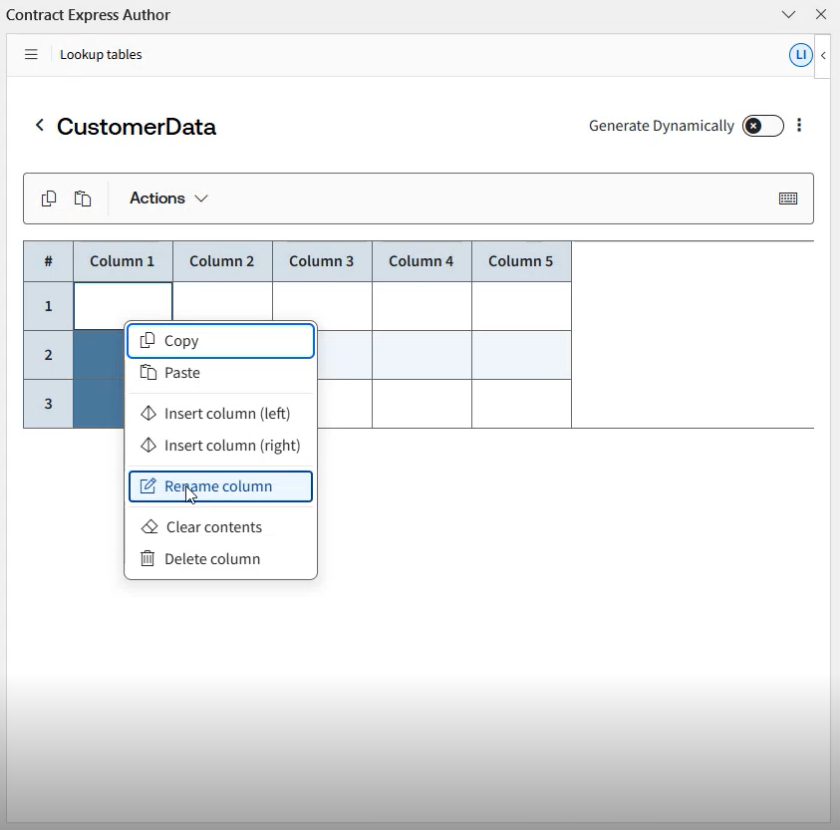
Task: Click the toolbar copy icon
Action: click(49, 198)
